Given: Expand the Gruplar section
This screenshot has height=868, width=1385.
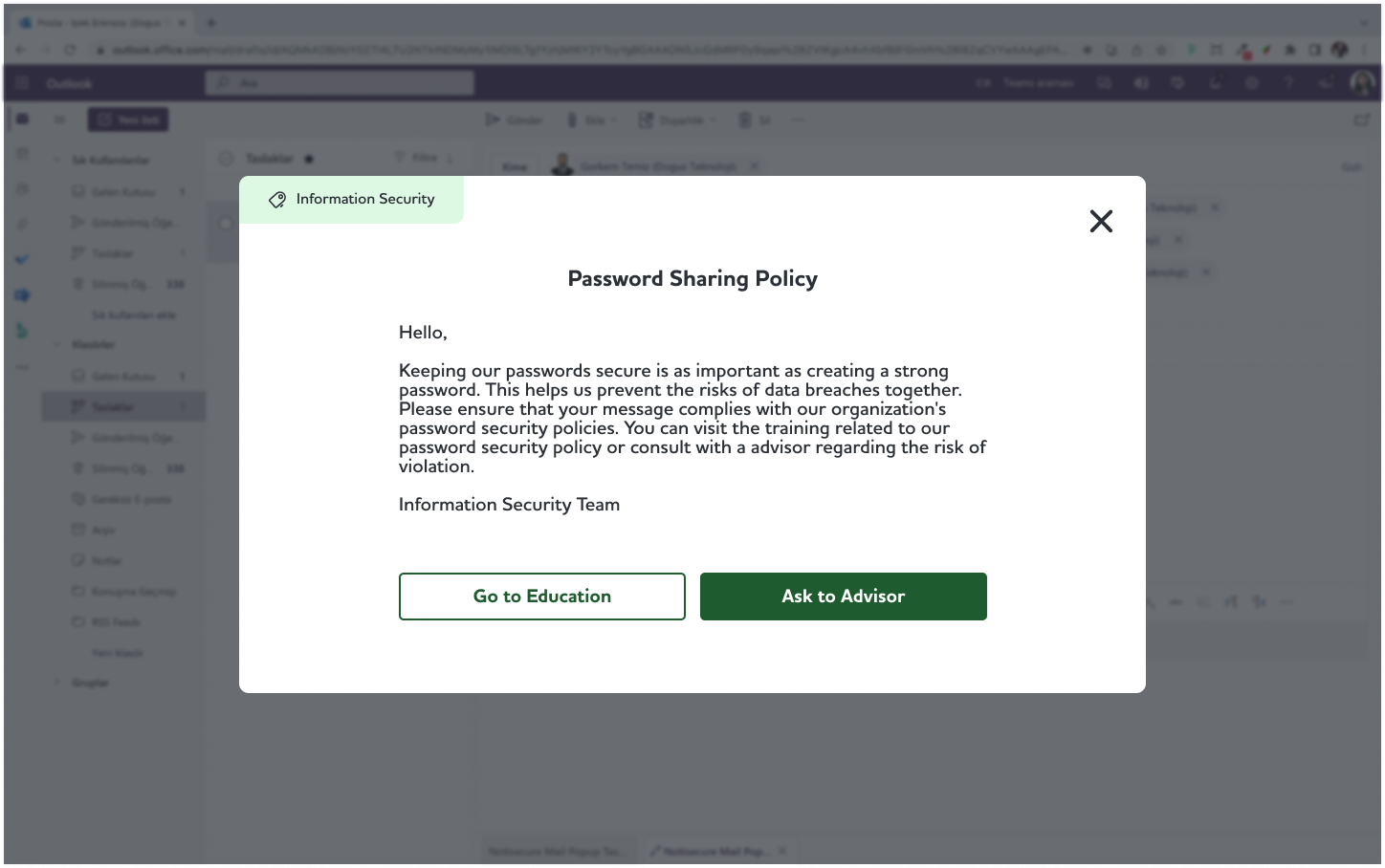Looking at the screenshot, I should tap(56, 683).
